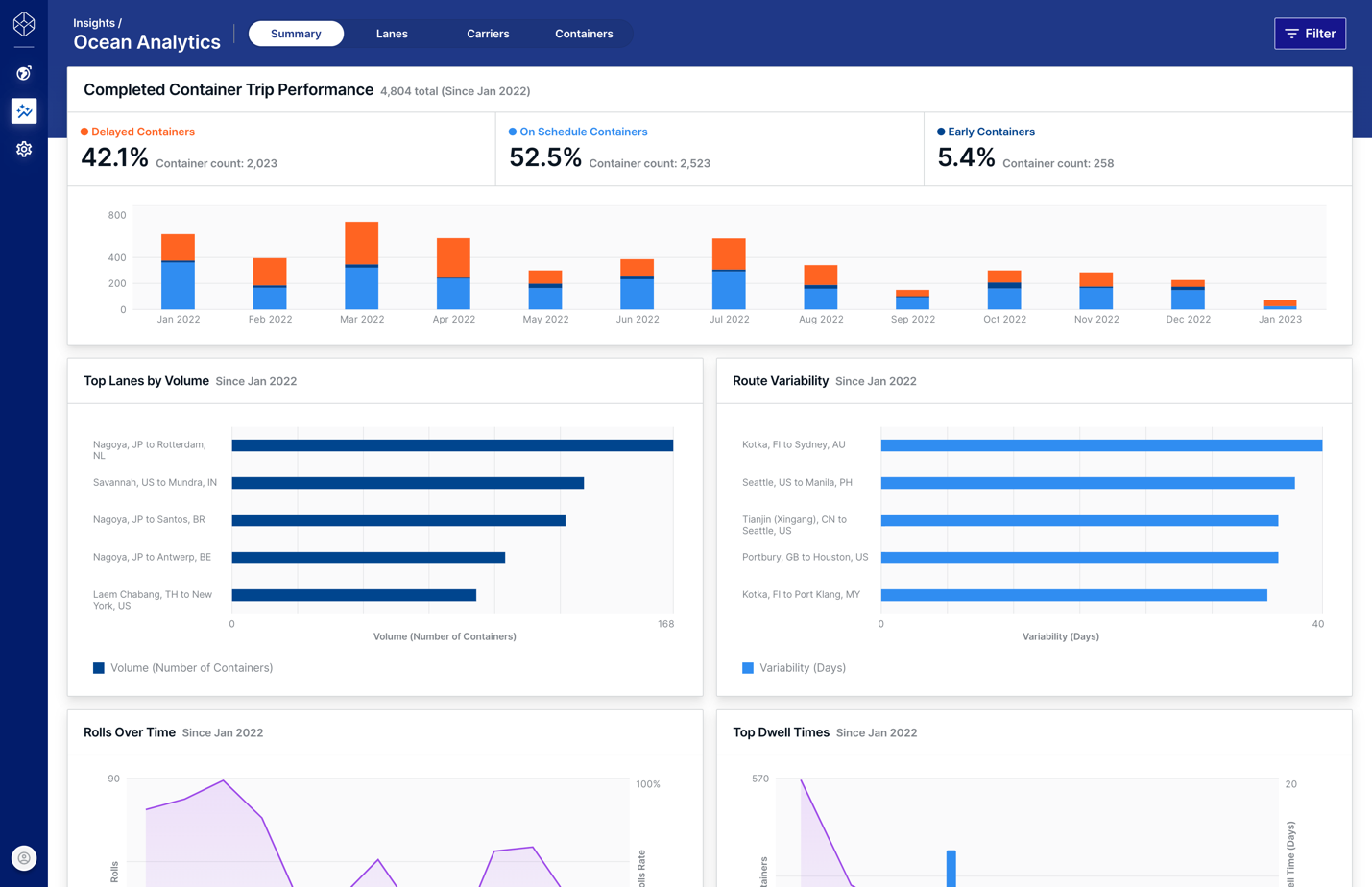
Task: Click 'Nagoya, JP to Rotterdam, NL' lane label
Action: click(x=150, y=450)
